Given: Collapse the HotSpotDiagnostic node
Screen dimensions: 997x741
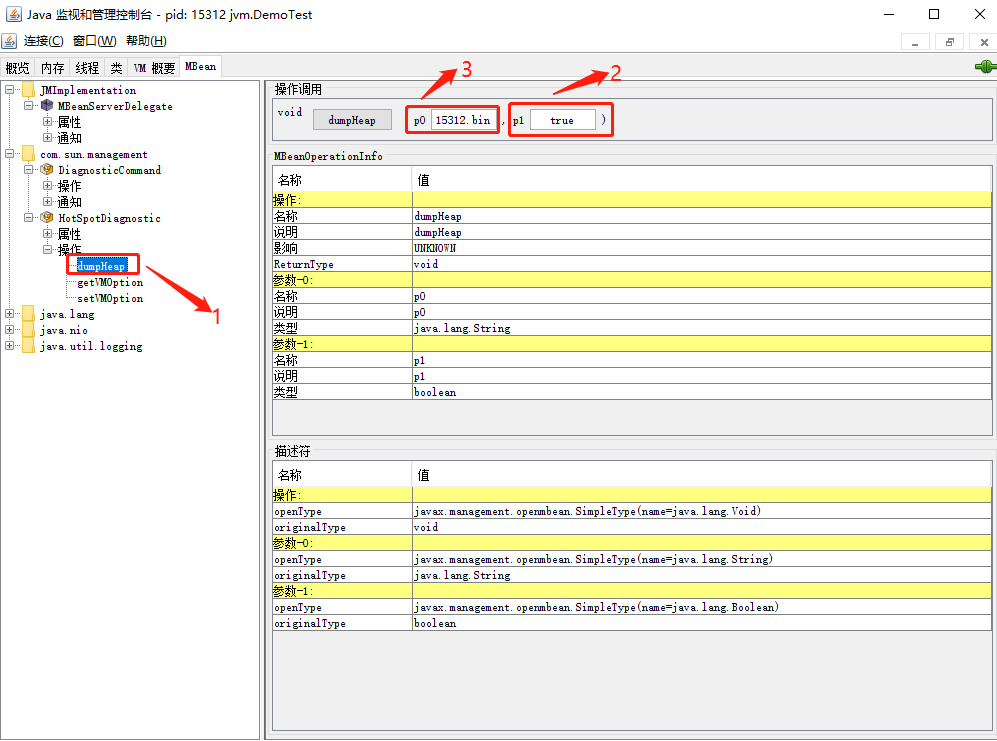Looking at the screenshot, I should (x=29, y=218).
